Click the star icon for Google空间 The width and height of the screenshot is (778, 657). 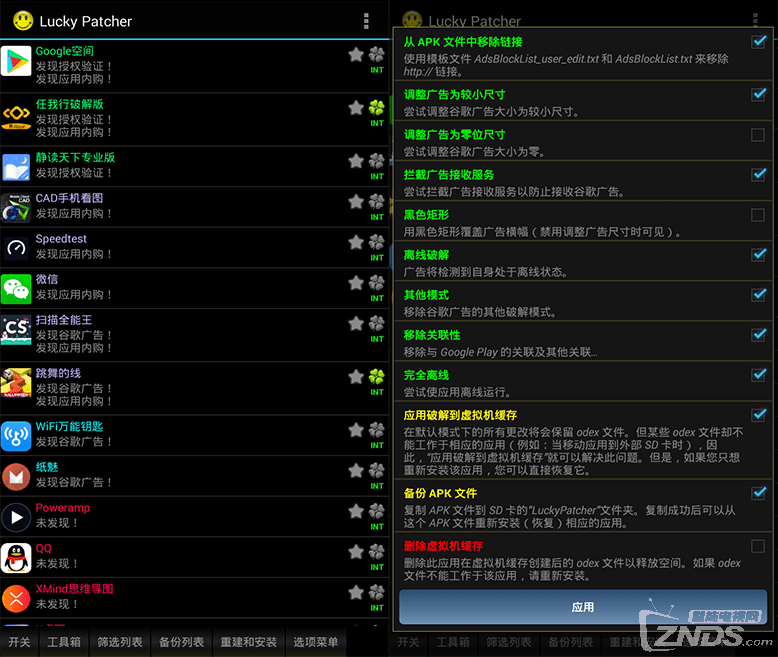tap(356, 54)
